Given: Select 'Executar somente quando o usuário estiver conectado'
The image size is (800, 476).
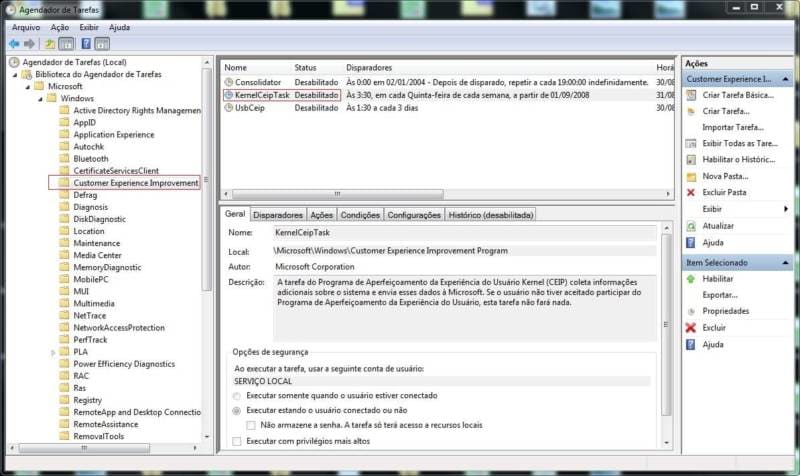Looking at the screenshot, I should (x=237, y=396).
